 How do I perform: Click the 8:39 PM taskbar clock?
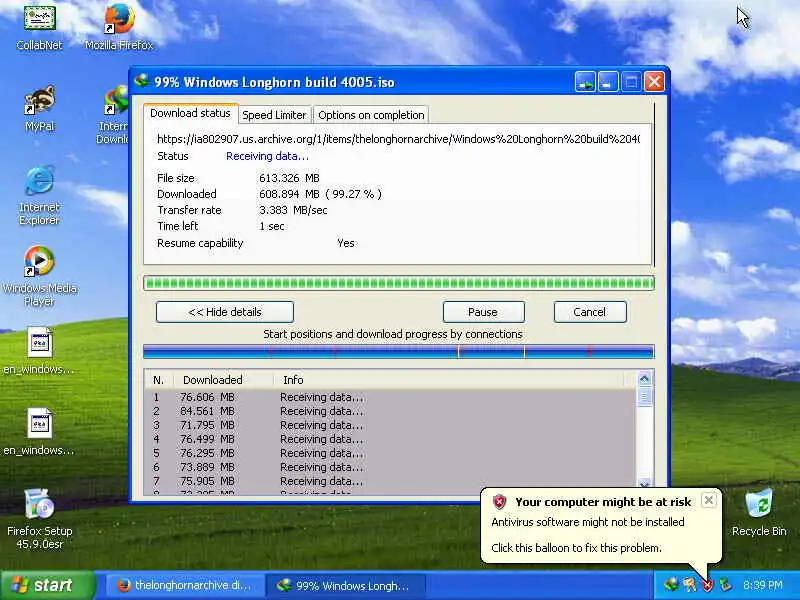(x=763, y=585)
